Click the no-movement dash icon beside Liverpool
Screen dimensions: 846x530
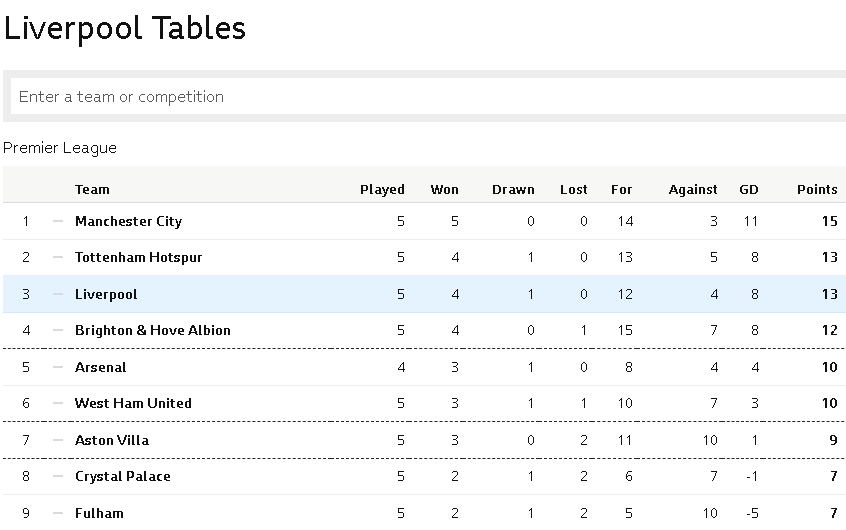(58, 294)
